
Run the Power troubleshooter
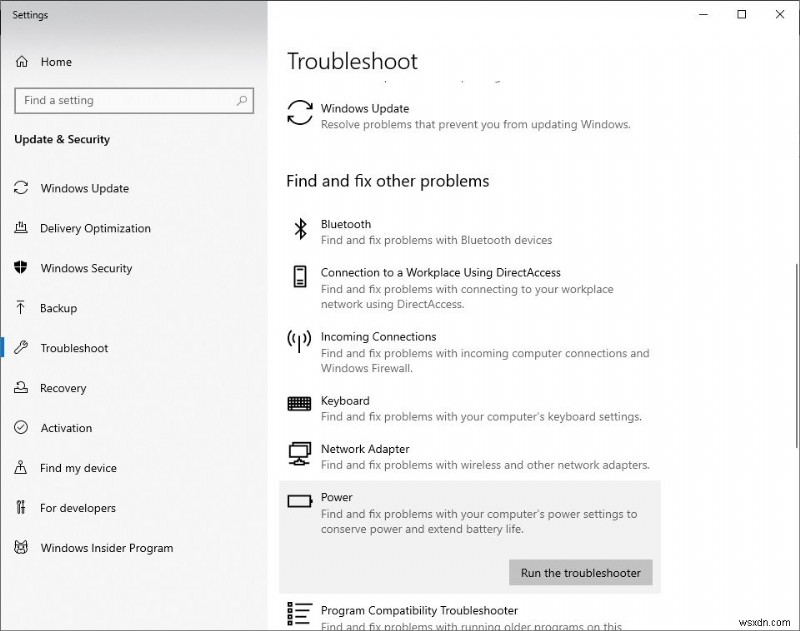(x=581, y=572)
